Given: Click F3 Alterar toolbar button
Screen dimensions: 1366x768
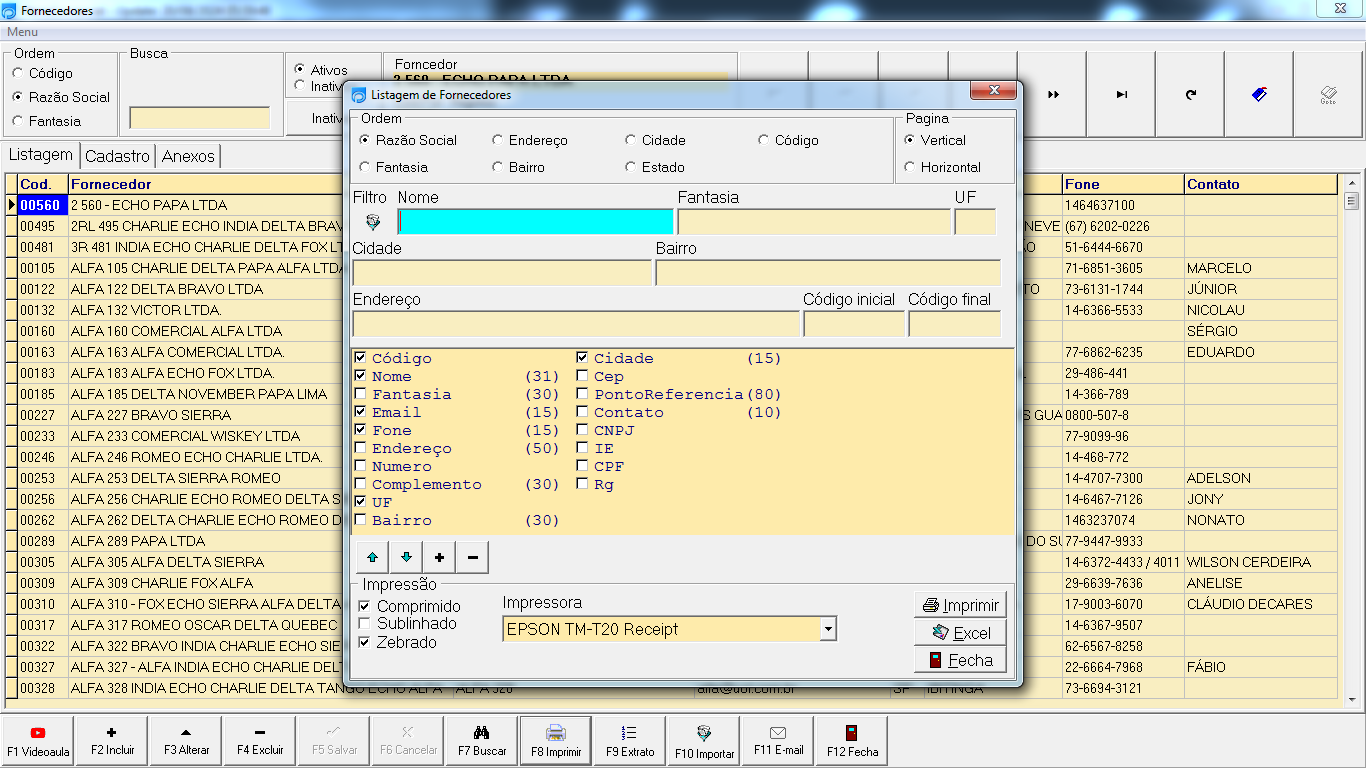Looking at the screenshot, I should (186, 741).
